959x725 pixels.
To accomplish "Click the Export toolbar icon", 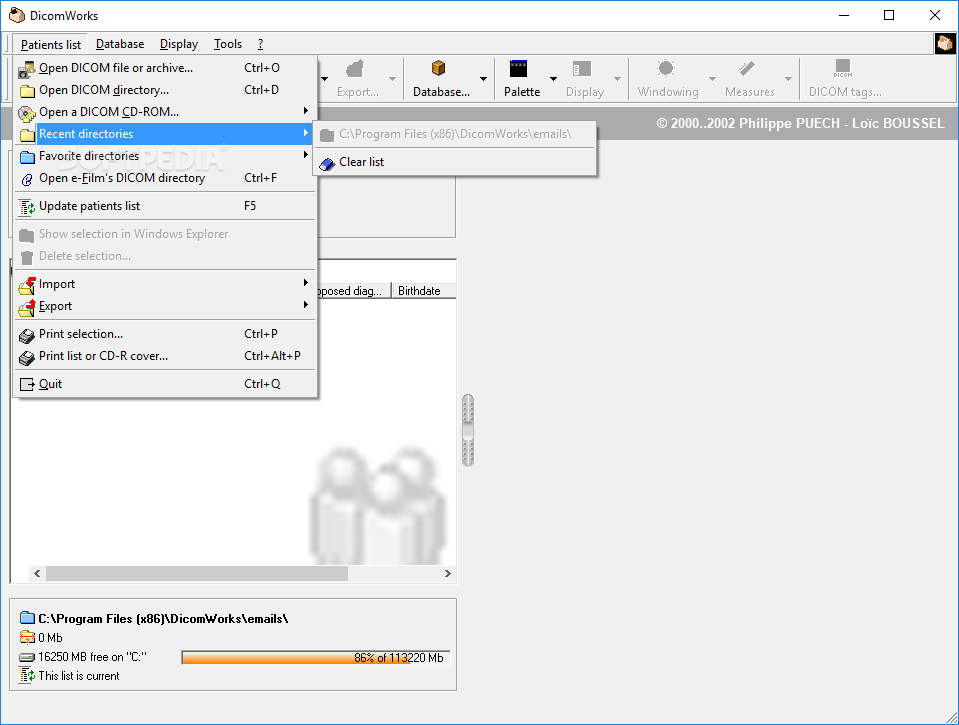I will coord(355,69).
